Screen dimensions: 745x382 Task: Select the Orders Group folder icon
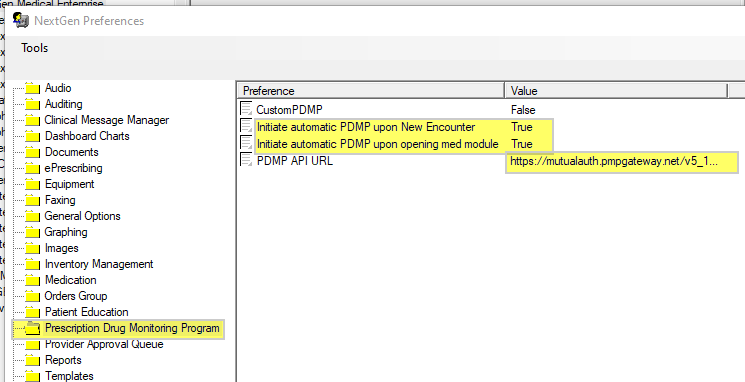[32, 296]
